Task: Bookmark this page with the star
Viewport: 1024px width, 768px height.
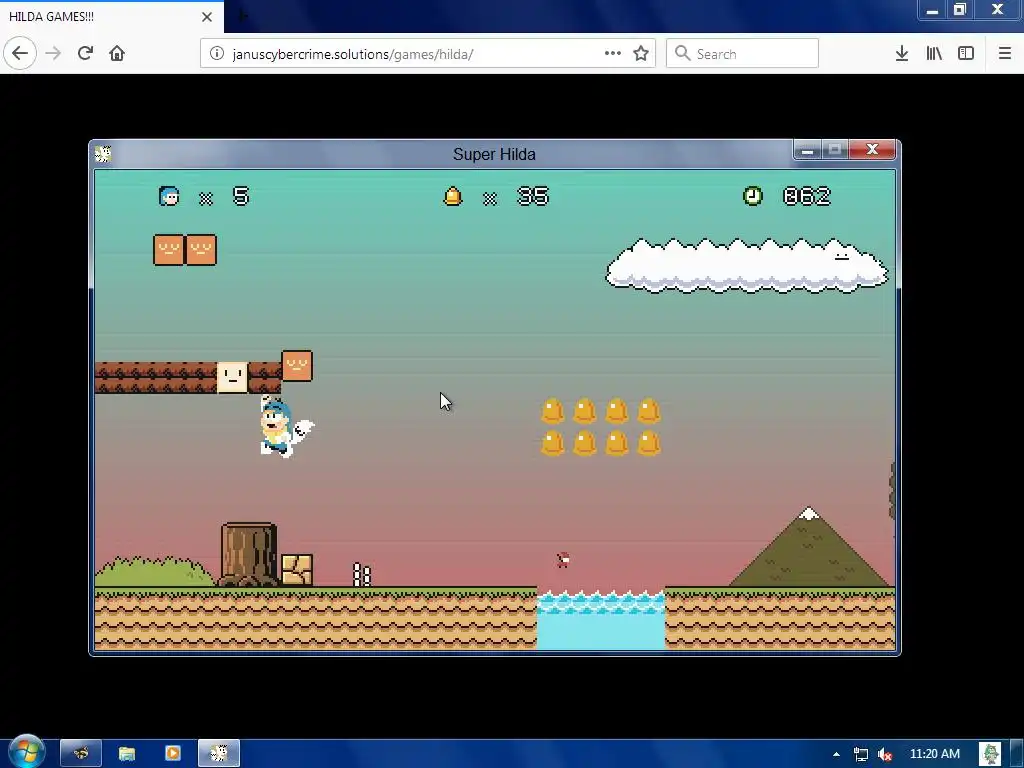Action: point(641,53)
